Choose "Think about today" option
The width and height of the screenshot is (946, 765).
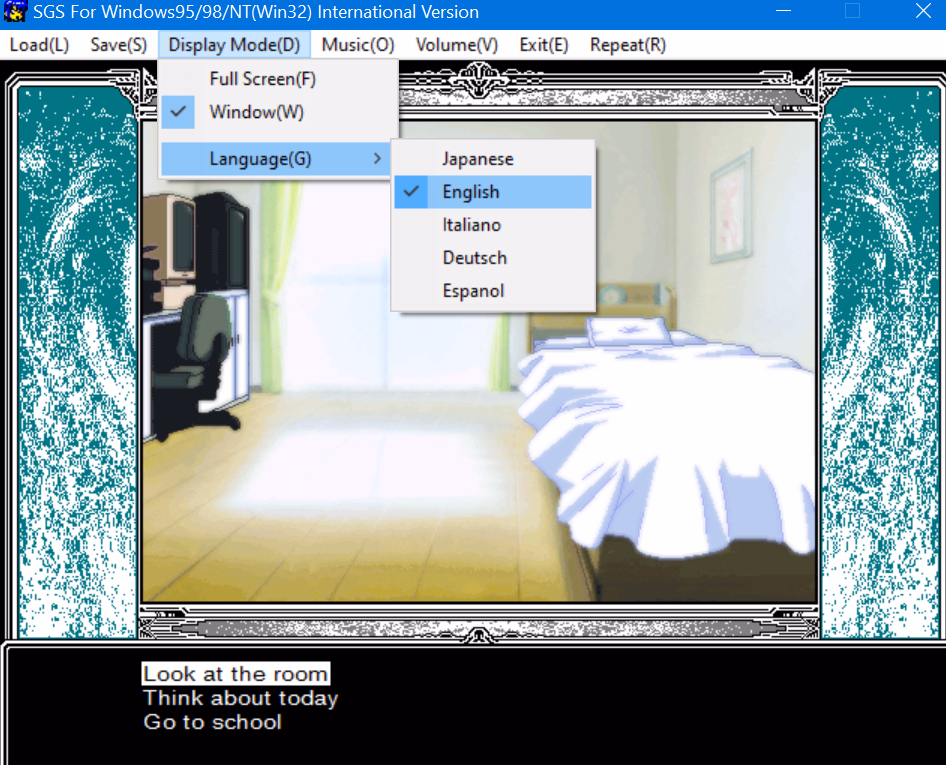tap(241, 698)
